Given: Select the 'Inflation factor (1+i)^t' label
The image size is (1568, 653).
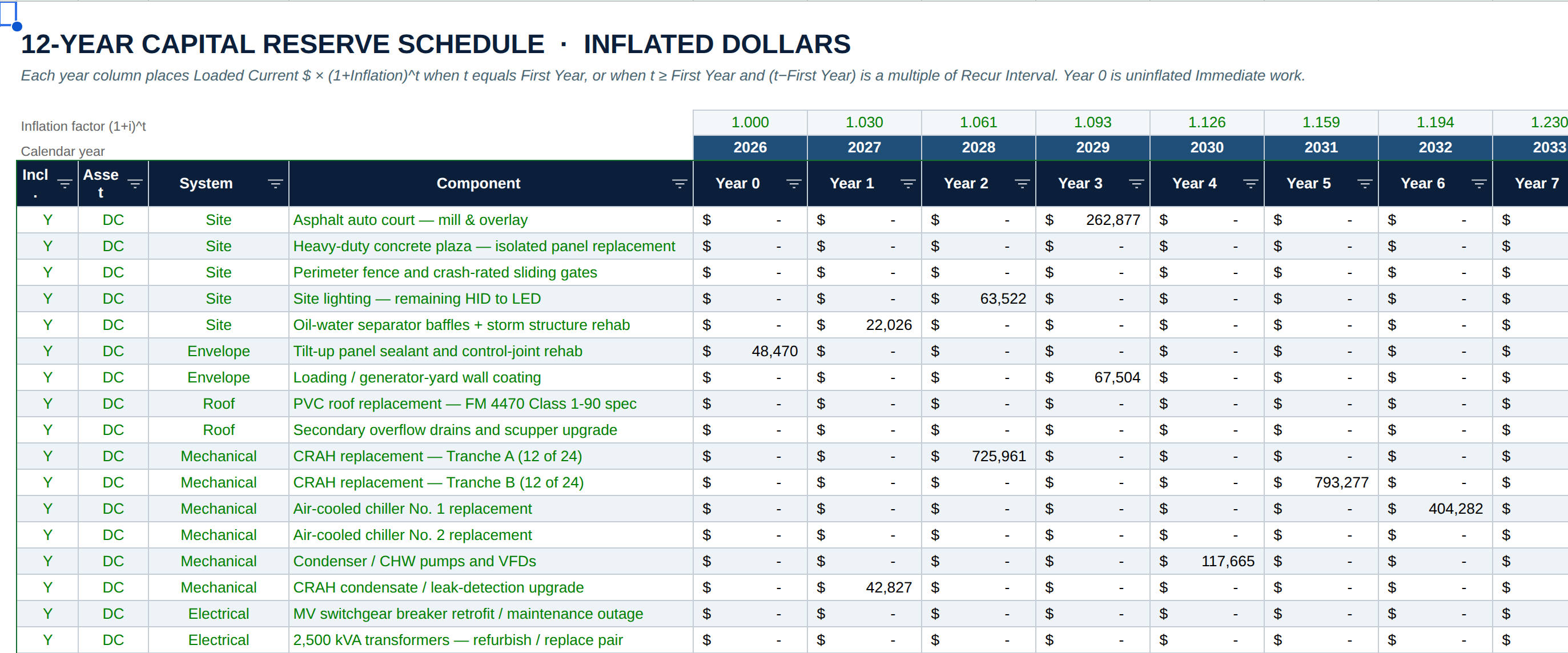Looking at the screenshot, I should [83, 126].
